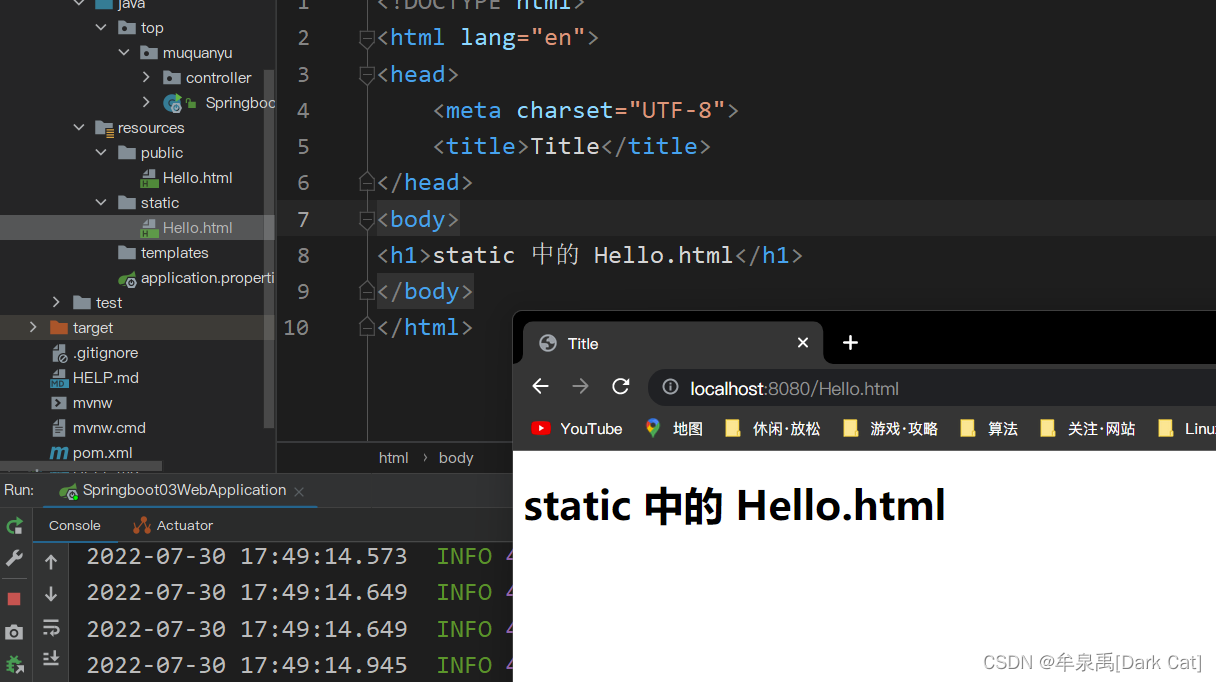Expand the target folder
Image resolution: width=1216 pixels, height=682 pixels.
point(33,328)
